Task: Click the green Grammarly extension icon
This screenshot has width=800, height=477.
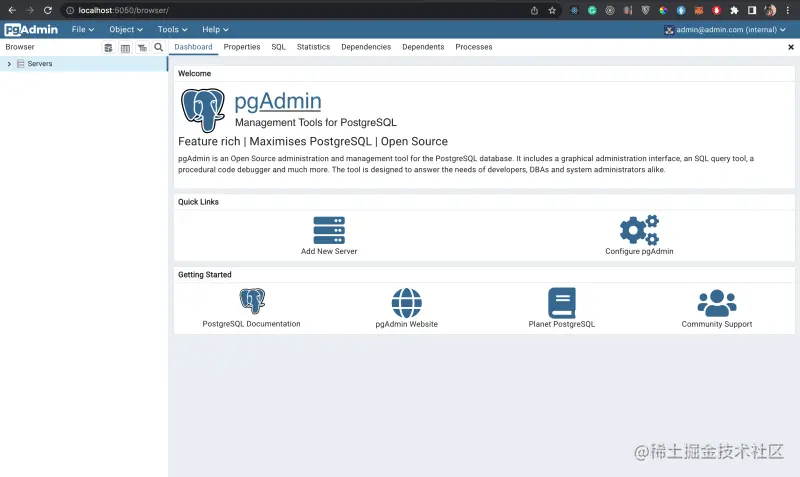Action: pyautogui.click(x=592, y=10)
